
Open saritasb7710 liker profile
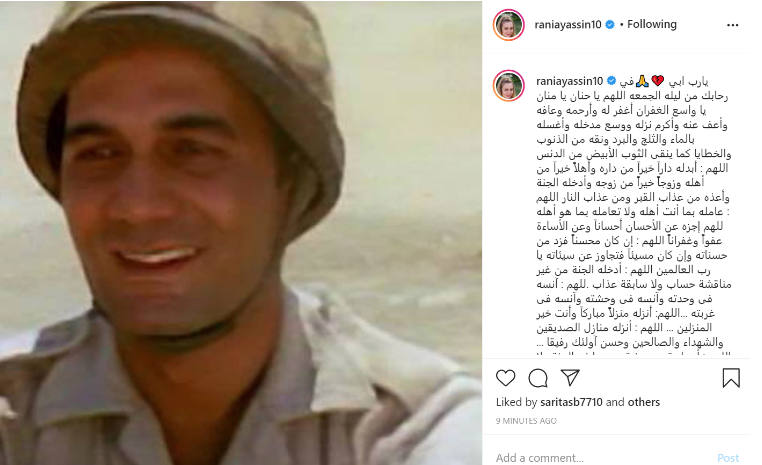click(571, 402)
